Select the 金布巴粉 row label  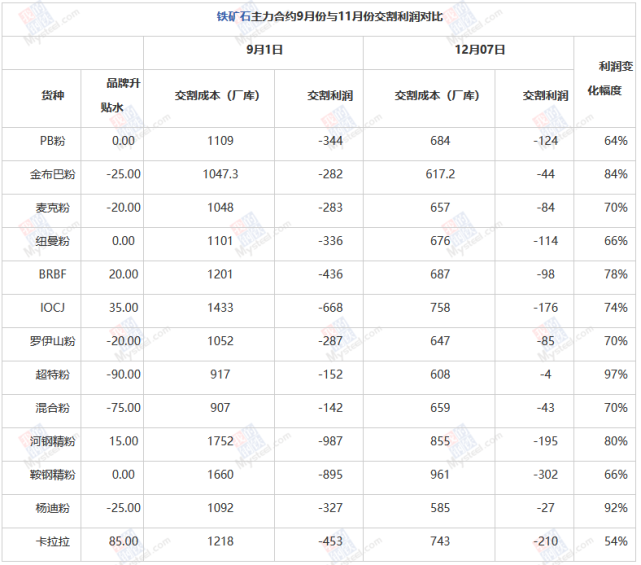pyautogui.click(x=52, y=175)
